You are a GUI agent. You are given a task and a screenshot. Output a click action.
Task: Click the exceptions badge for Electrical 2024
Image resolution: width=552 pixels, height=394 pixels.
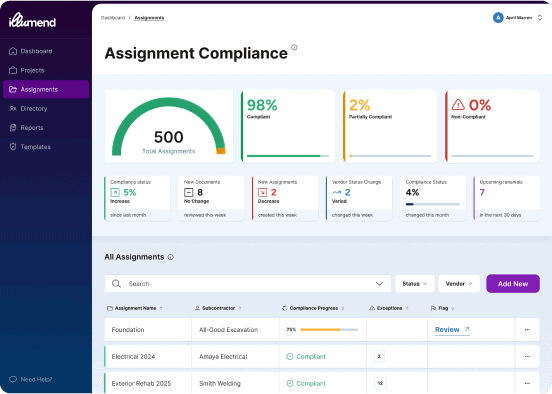point(379,357)
